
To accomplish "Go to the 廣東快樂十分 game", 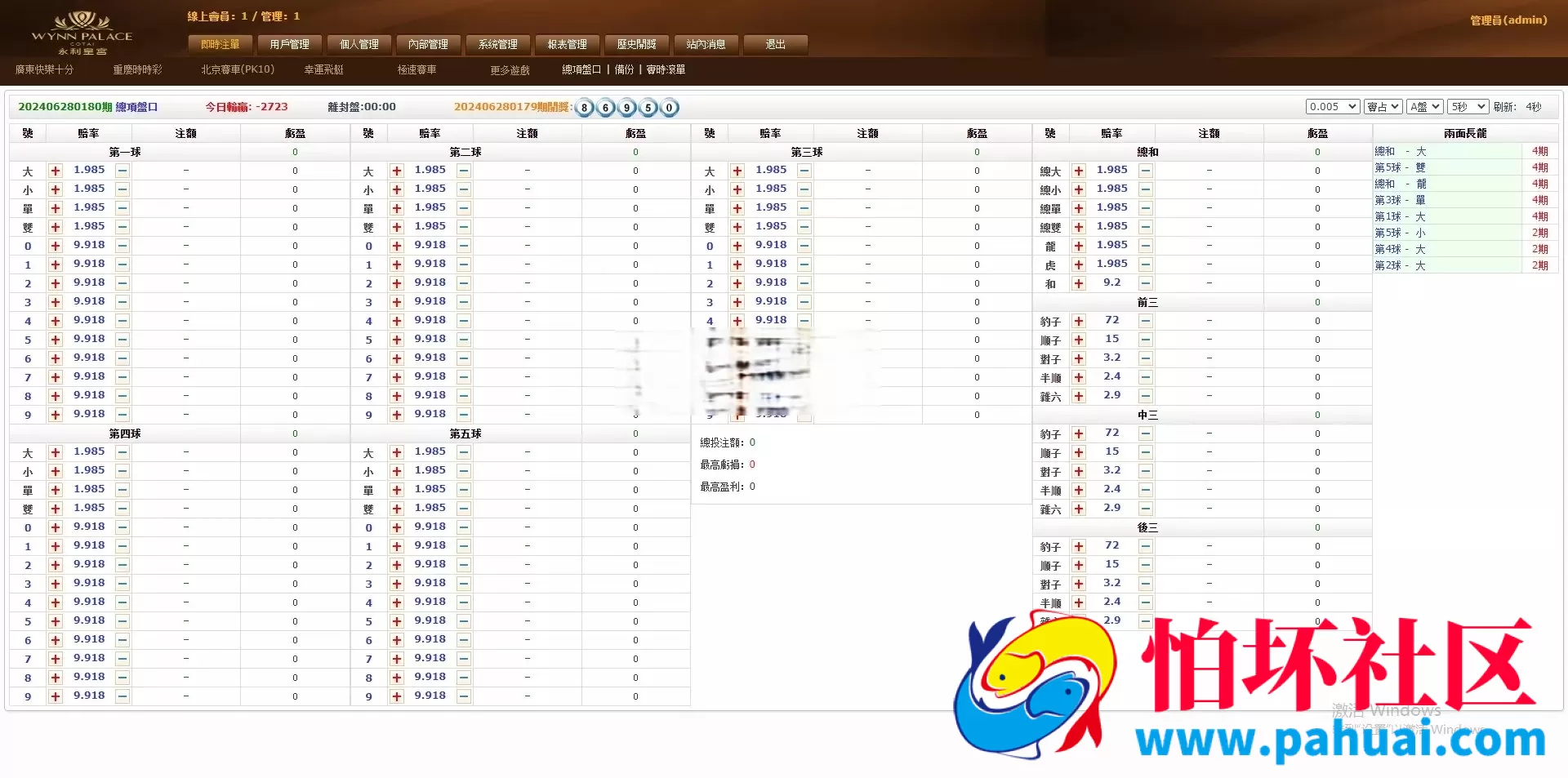I will [x=44, y=70].
